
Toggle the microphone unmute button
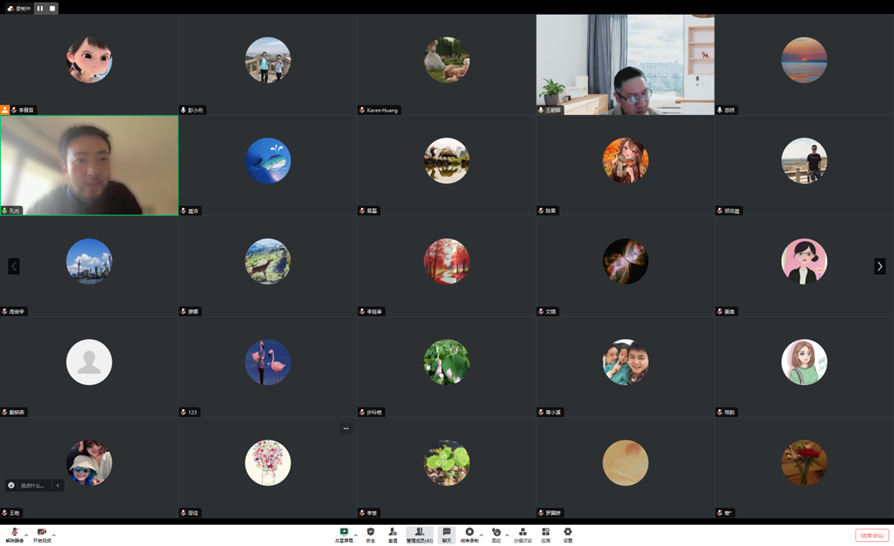point(14,534)
